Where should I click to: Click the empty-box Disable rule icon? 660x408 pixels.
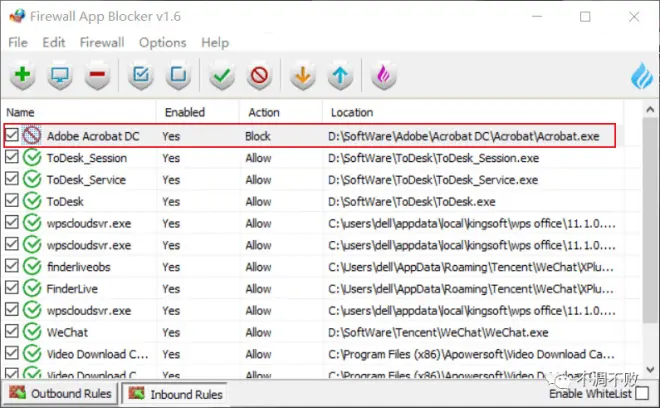pos(178,76)
